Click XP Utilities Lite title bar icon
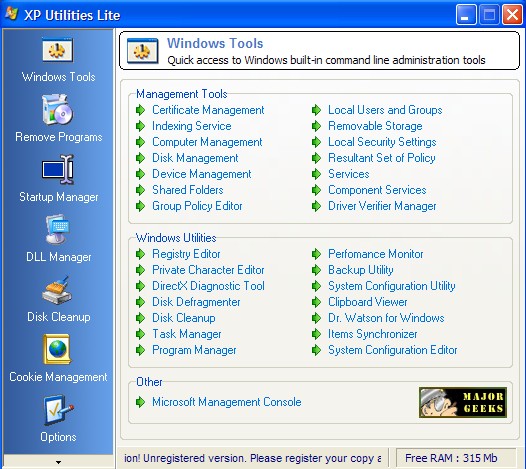Image resolution: width=526 pixels, height=469 pixels. 12,14
